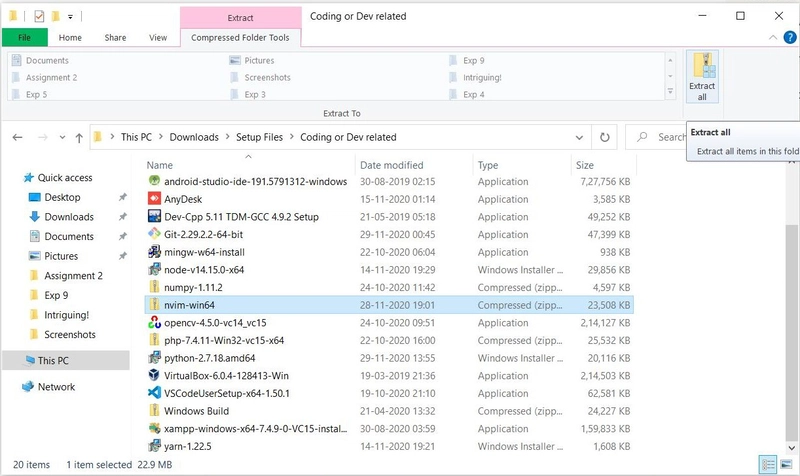Viewport: 800px width, 476px height.
Task: Click the AnyDesk application icon
Action: (x=154, y=198)
